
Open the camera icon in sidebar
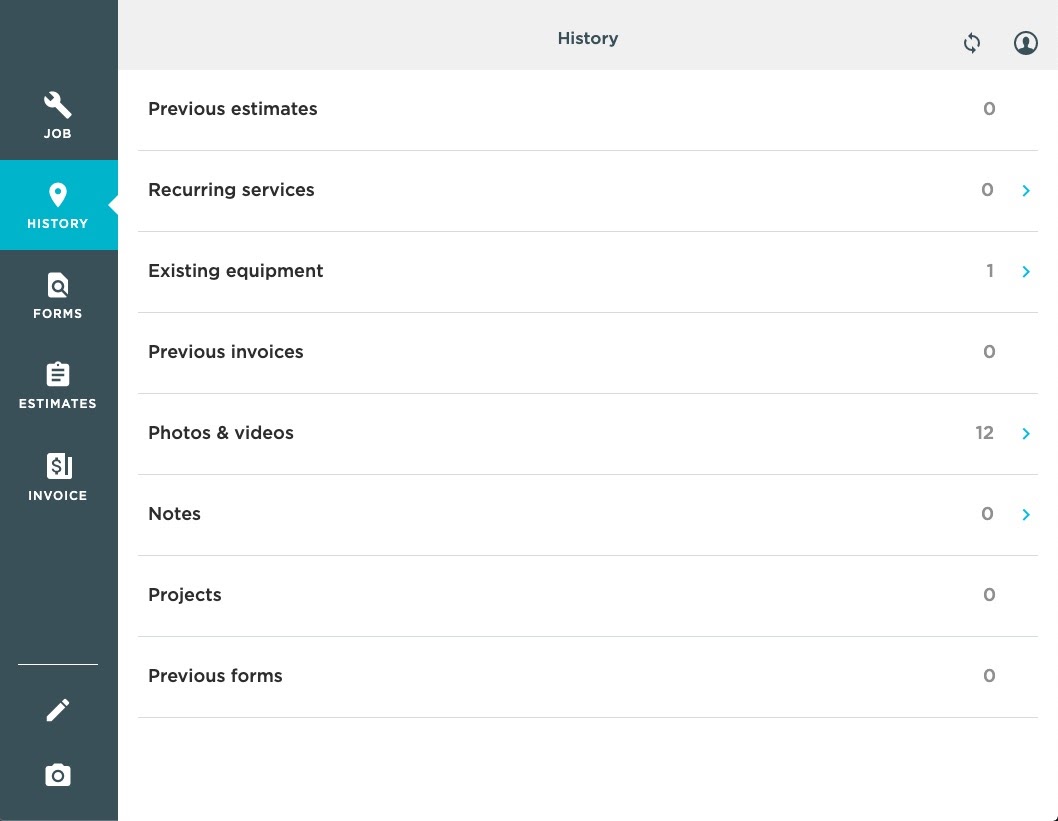pyautogui.click(x=58, y=775)
